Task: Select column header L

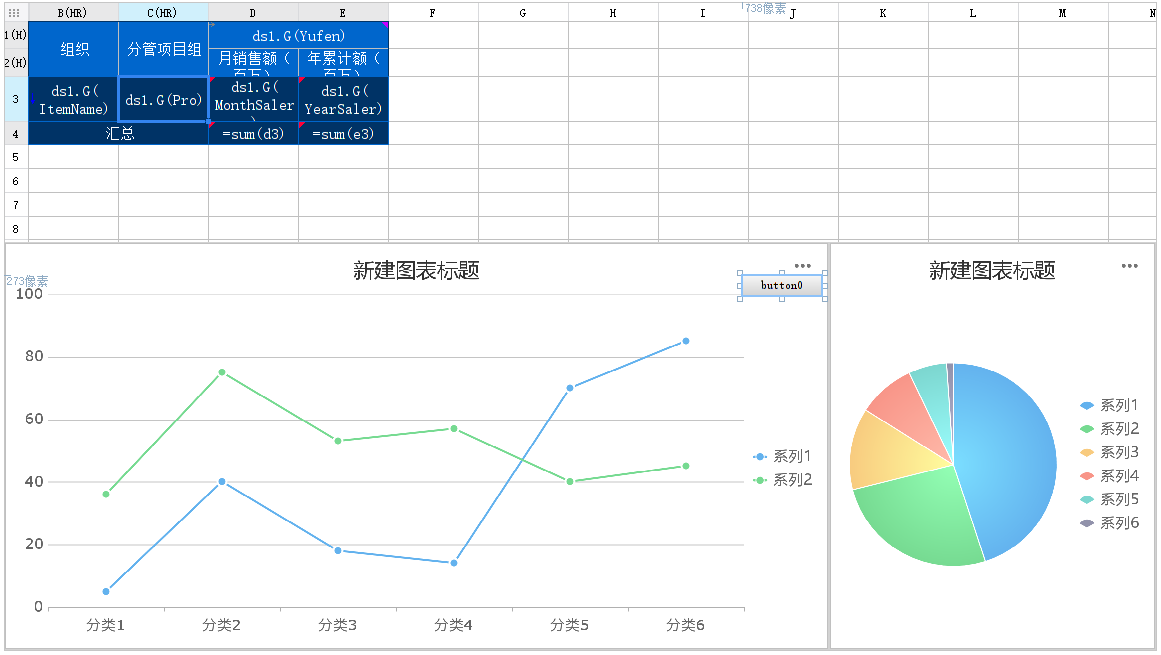Action: click(x=973, y=13)
